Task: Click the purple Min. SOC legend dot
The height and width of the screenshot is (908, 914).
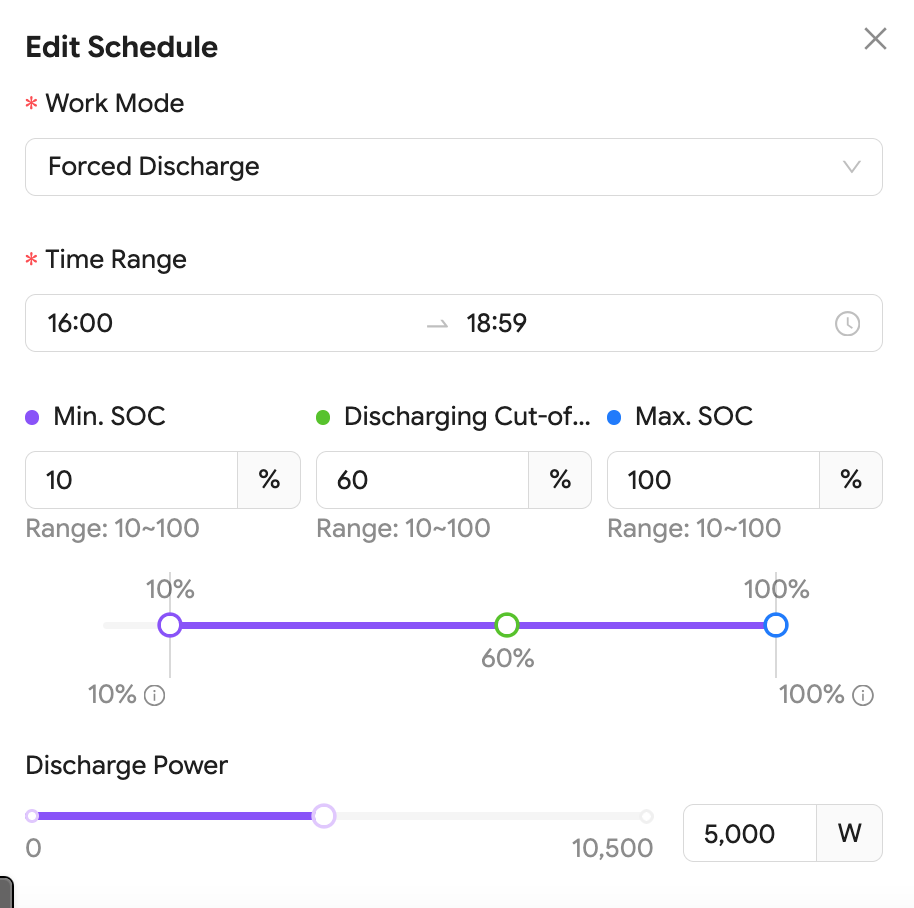Action: coord(32,417)
